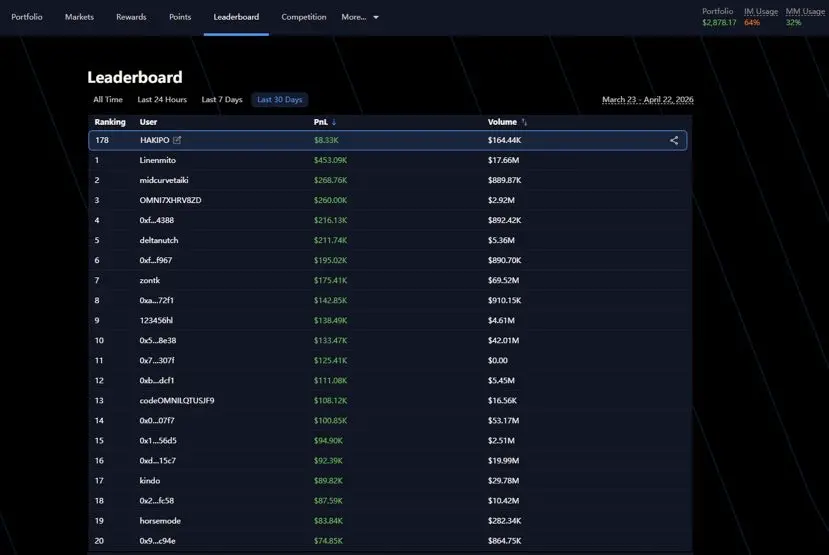
Task: Select user 0x9...c94e
Action: coord(158,541)
